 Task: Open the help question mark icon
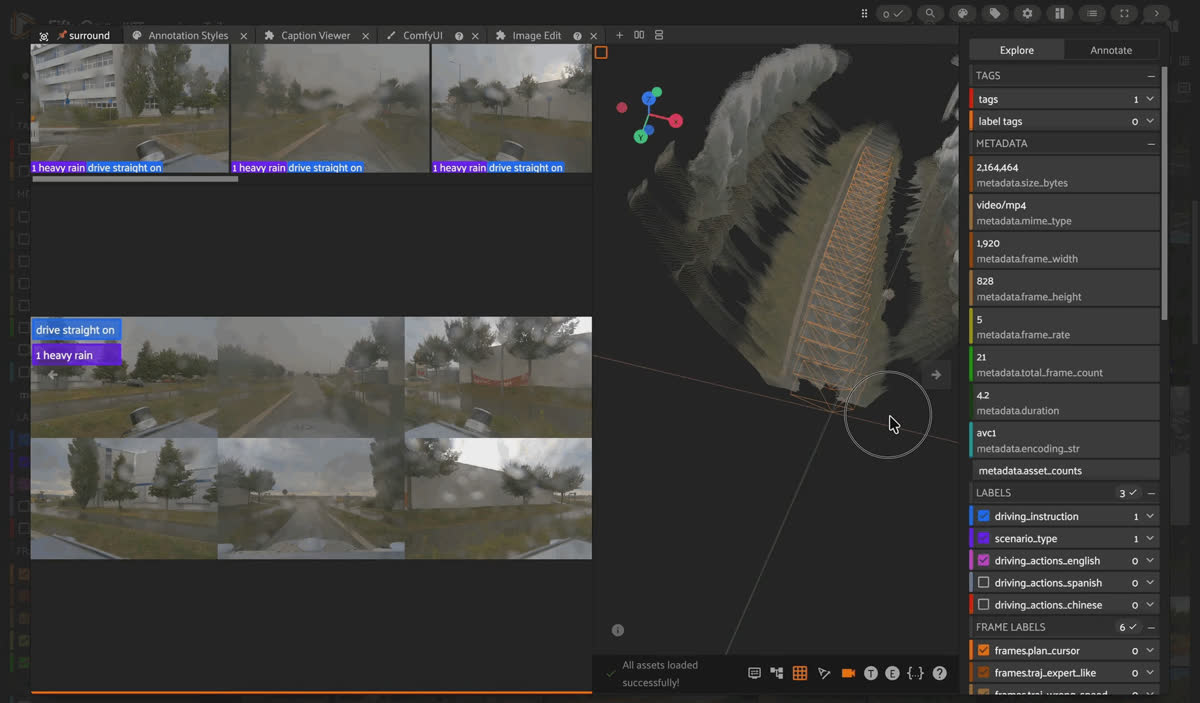[940, 673]
